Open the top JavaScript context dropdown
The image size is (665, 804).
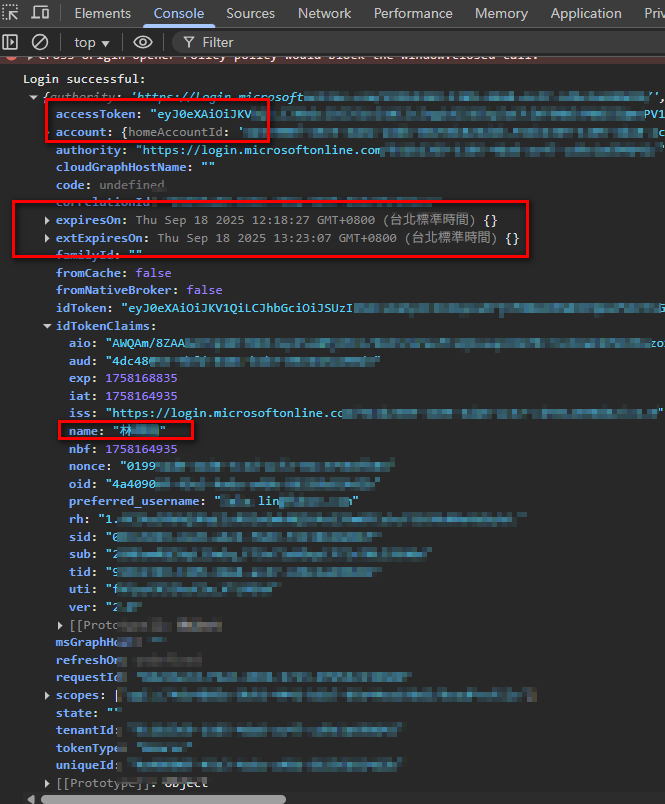[x=91, y=43]
